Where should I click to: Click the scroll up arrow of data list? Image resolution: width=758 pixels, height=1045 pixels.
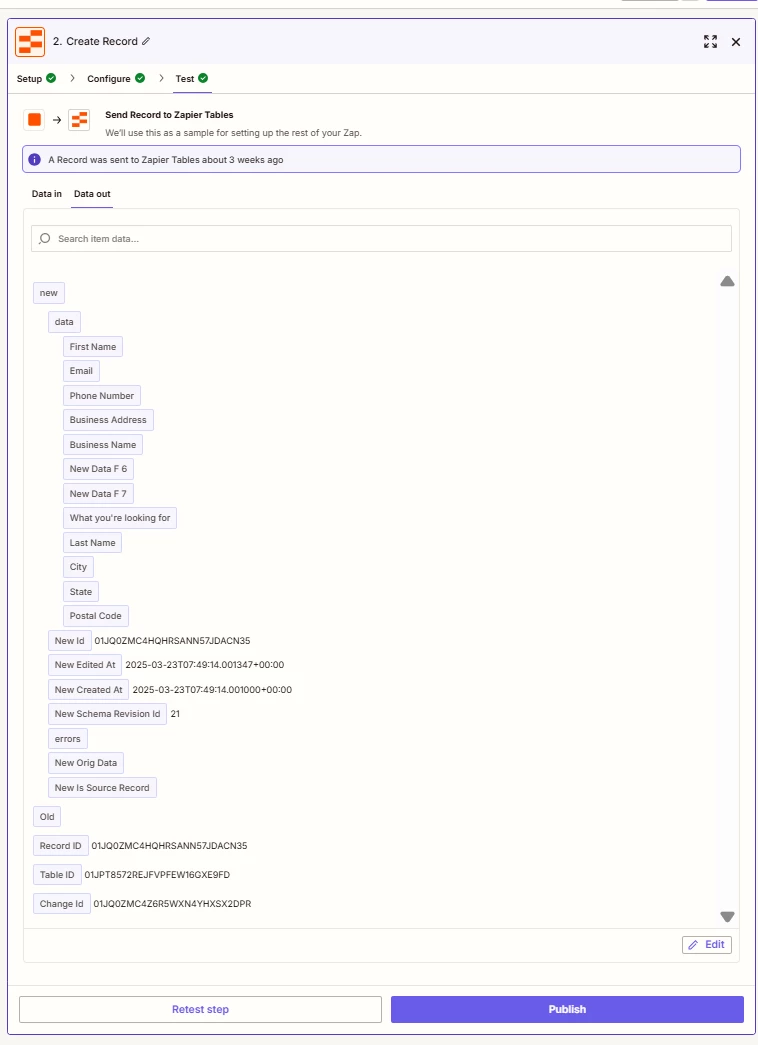[727, 281]
